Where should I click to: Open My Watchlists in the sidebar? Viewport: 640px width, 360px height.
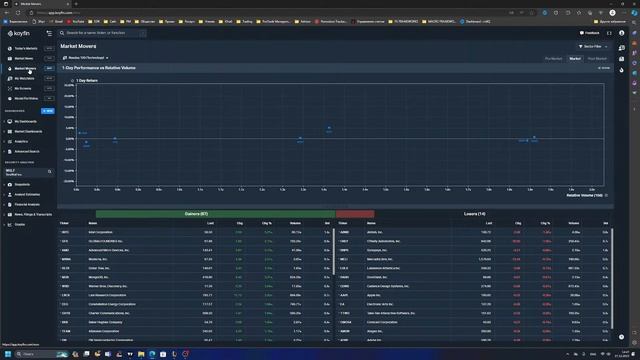click(24, 78)
